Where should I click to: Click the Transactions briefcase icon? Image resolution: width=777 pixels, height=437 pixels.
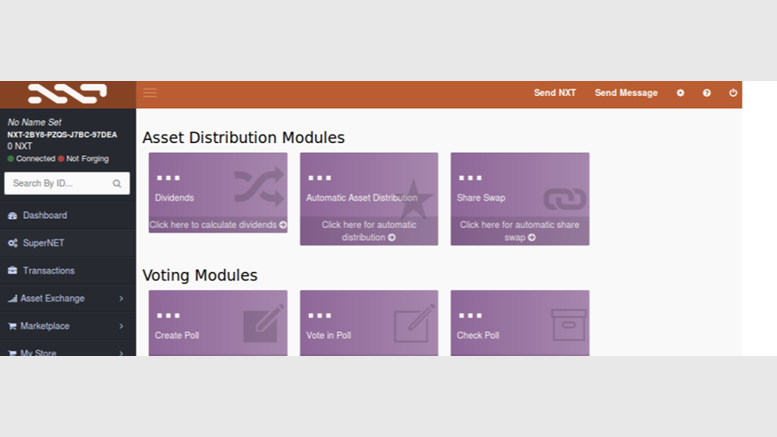point(12,271)
